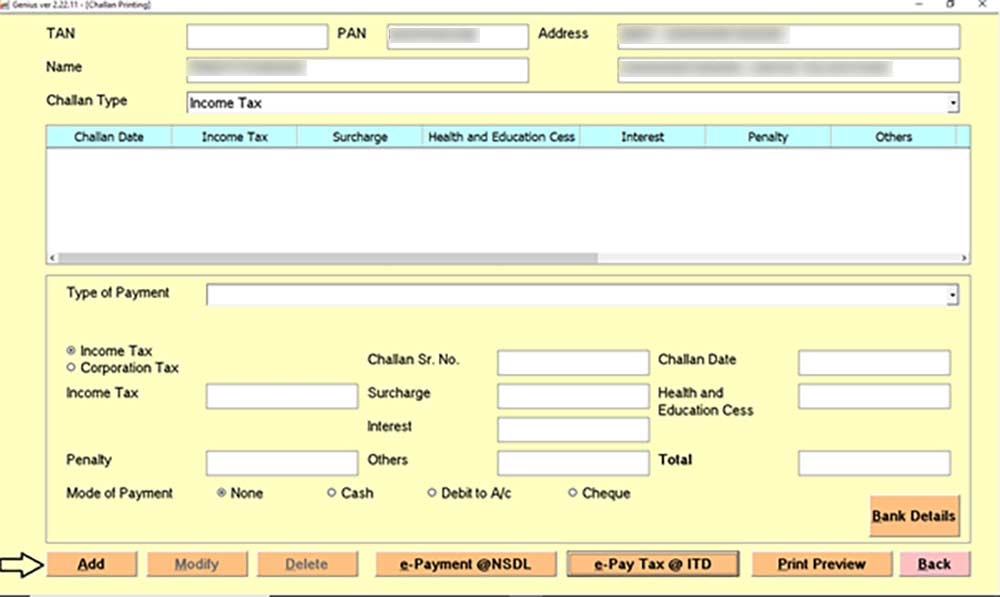This screenshot has width=1000, height=597.
Task: Click the Challan Sr. No. field
Action: 572,362
